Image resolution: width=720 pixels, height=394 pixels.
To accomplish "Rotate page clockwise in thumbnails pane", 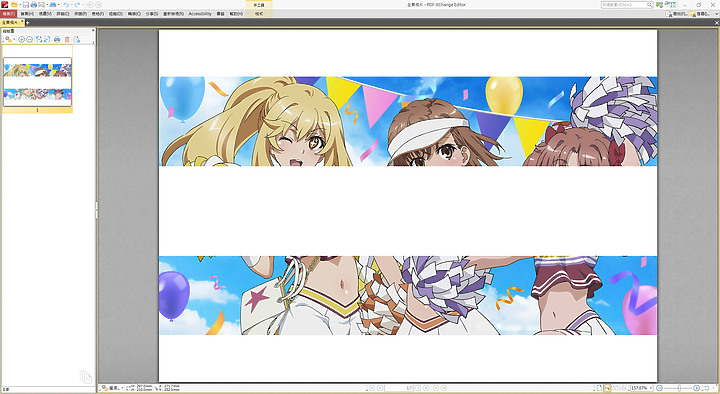I will pos(47,39).
